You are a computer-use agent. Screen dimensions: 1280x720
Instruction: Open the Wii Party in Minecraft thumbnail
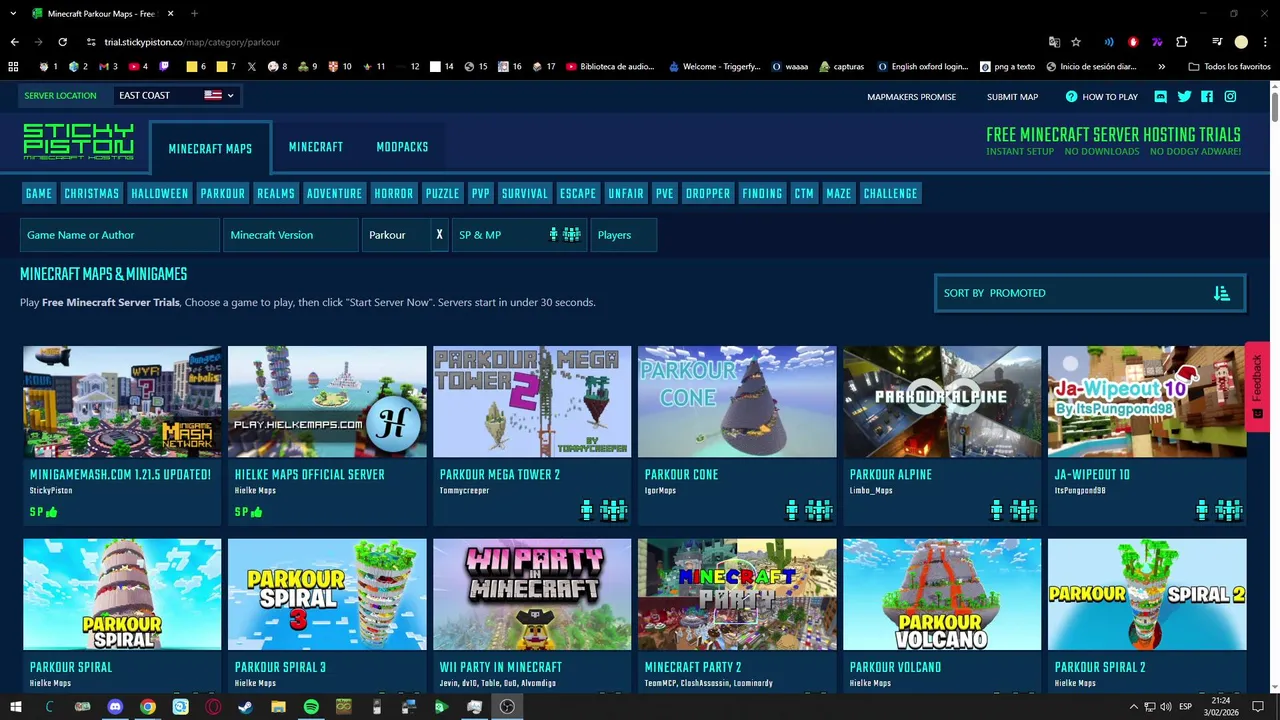coord(532,595)
